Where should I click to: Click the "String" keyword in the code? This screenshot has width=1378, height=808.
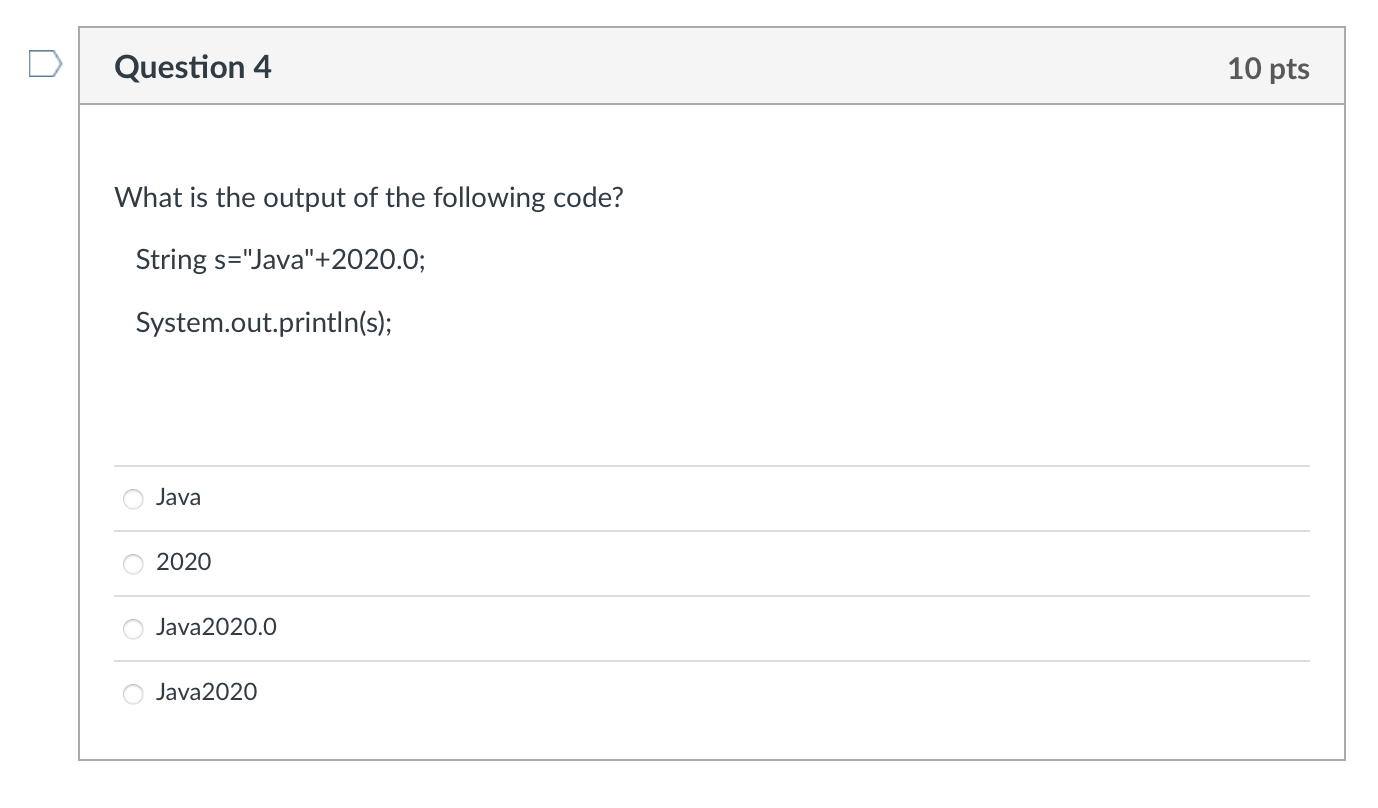point(170,260)
